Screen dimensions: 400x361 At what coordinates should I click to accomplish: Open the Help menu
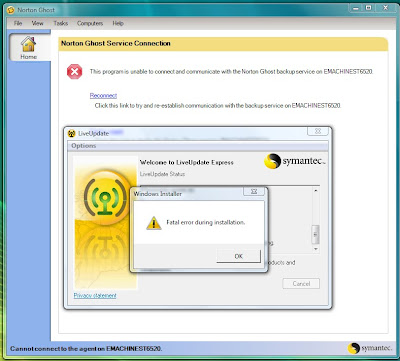pyautogui.click(x=118, y=23)
